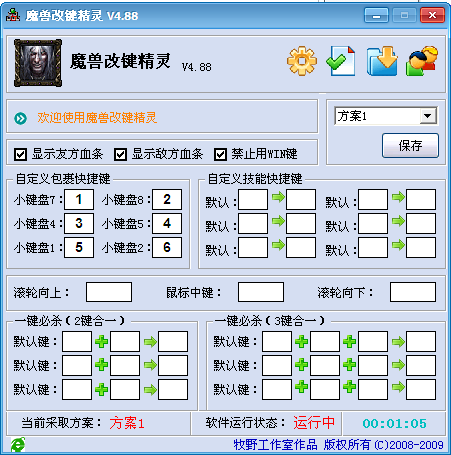This screenshot has width=451, height=455.
Task: Click the 鼠标中键 input box
Action: tap(261, 292)
